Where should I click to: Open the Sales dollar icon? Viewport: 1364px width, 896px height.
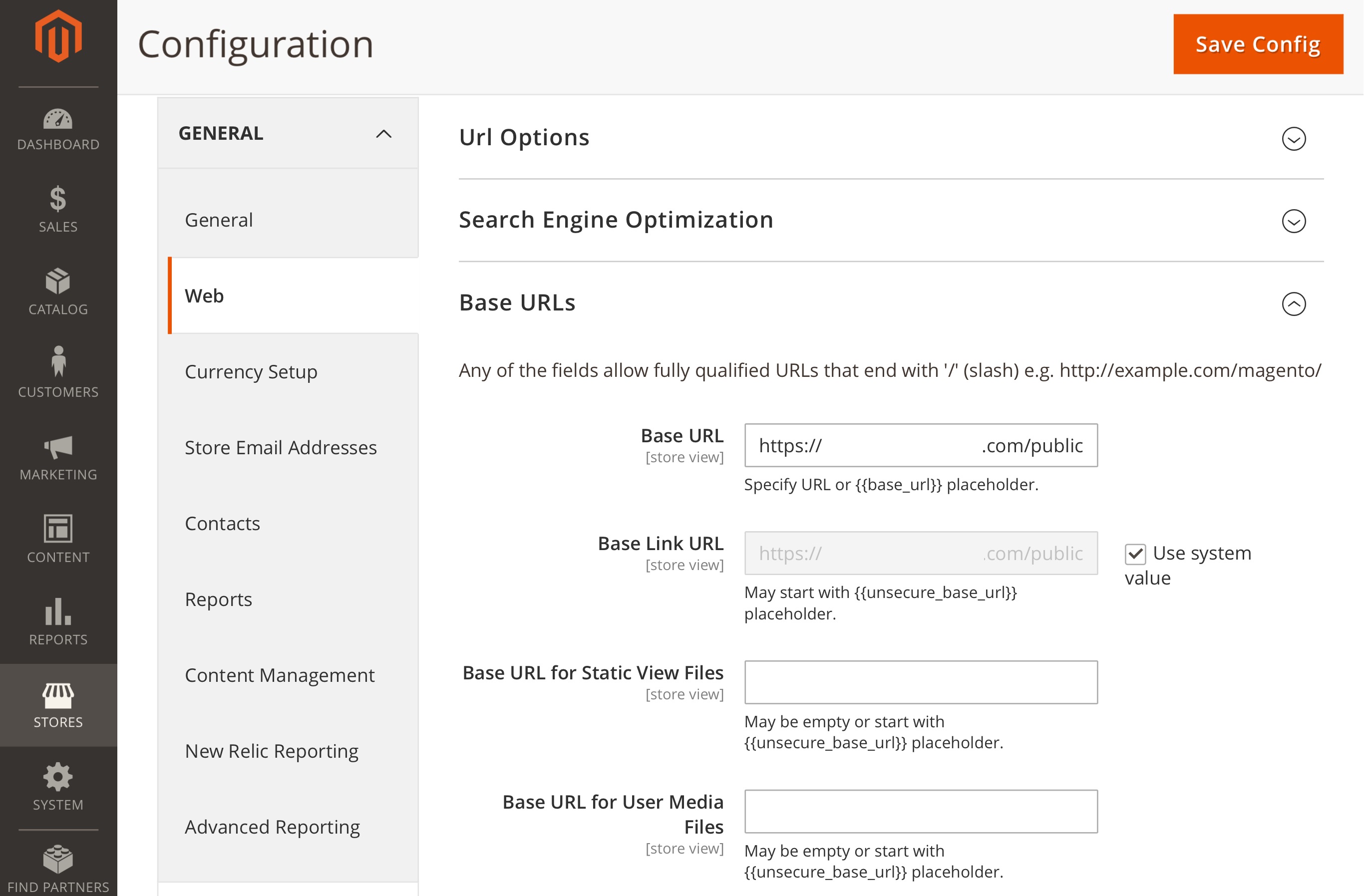tap(58, 199)
